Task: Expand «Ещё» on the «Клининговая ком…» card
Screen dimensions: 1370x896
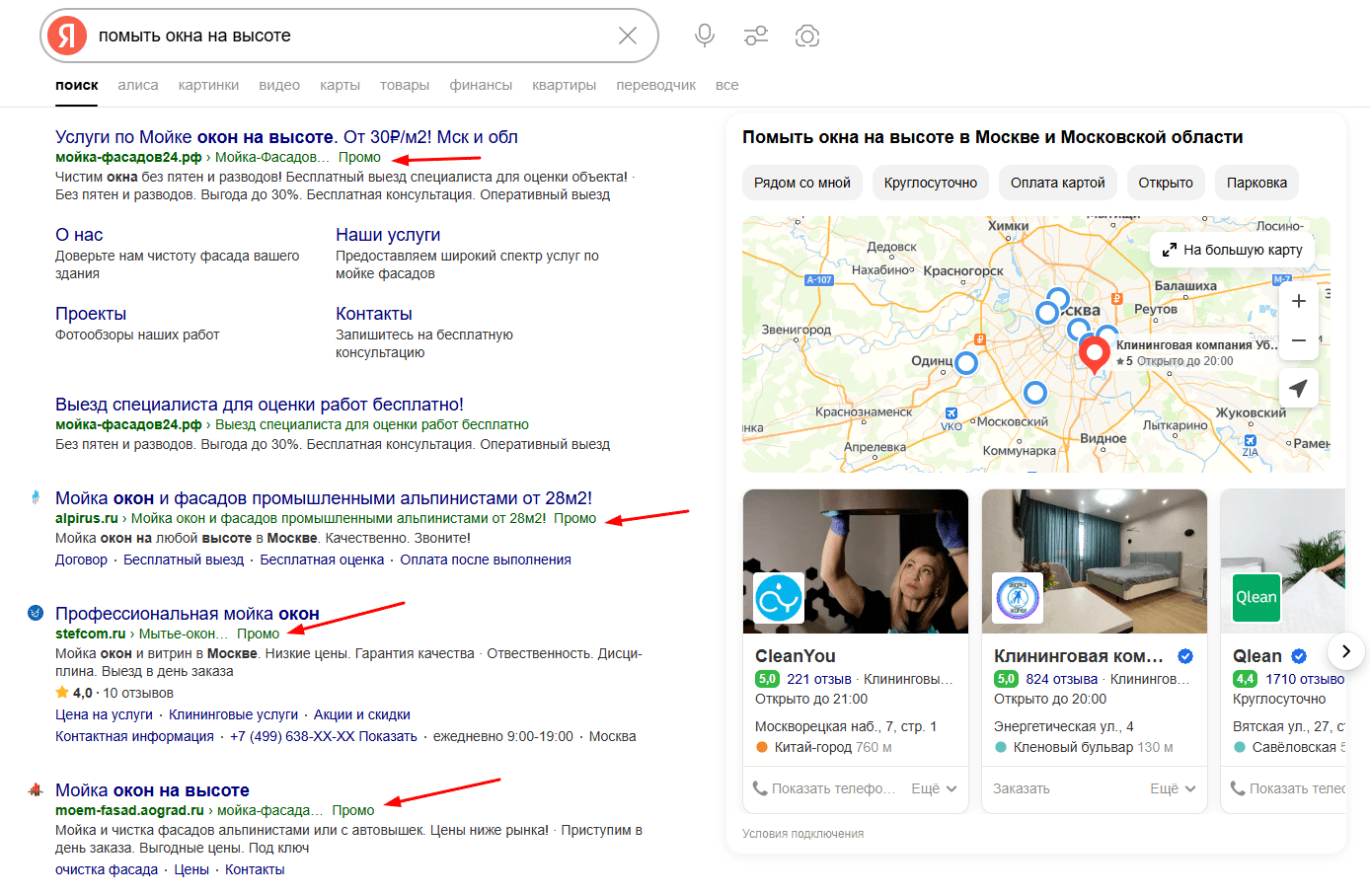Action: (x=1173, y=788)
